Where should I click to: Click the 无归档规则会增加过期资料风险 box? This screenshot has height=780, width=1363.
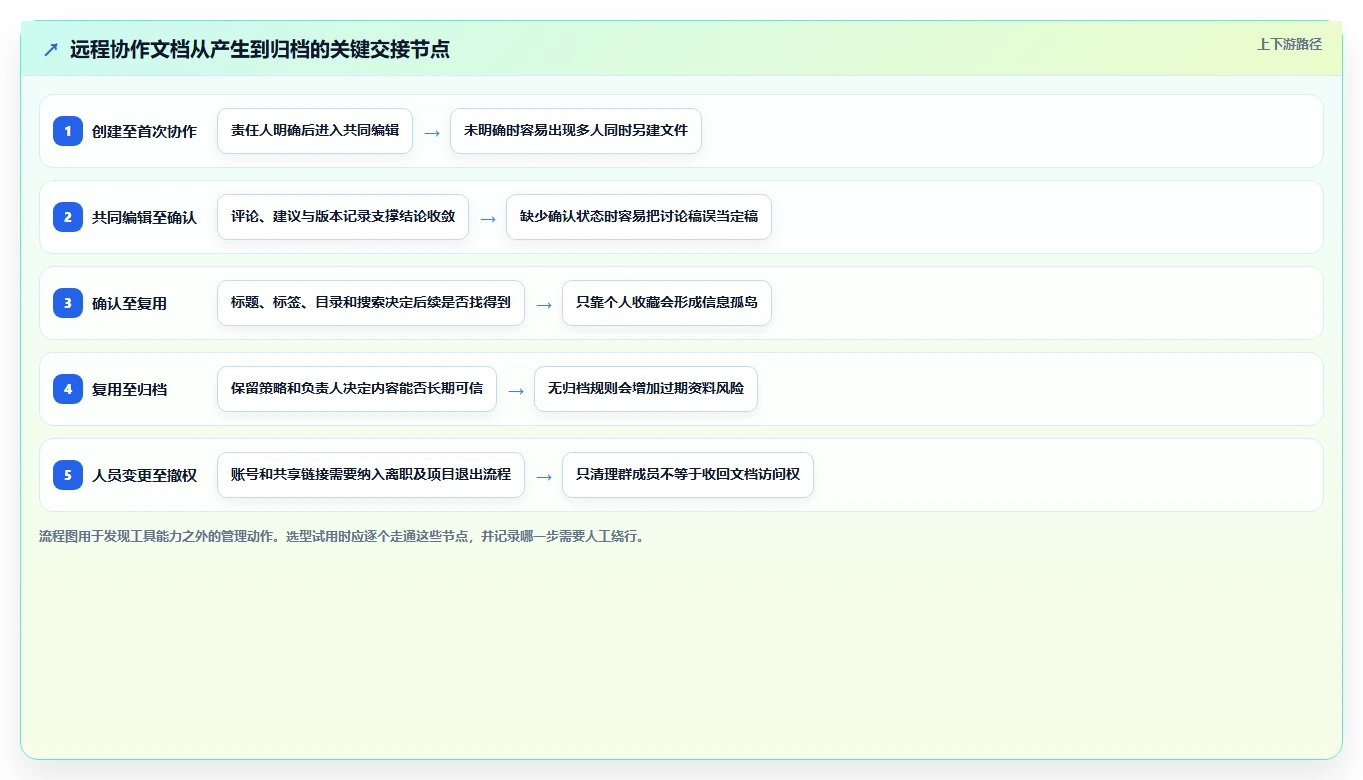[646, 389]
